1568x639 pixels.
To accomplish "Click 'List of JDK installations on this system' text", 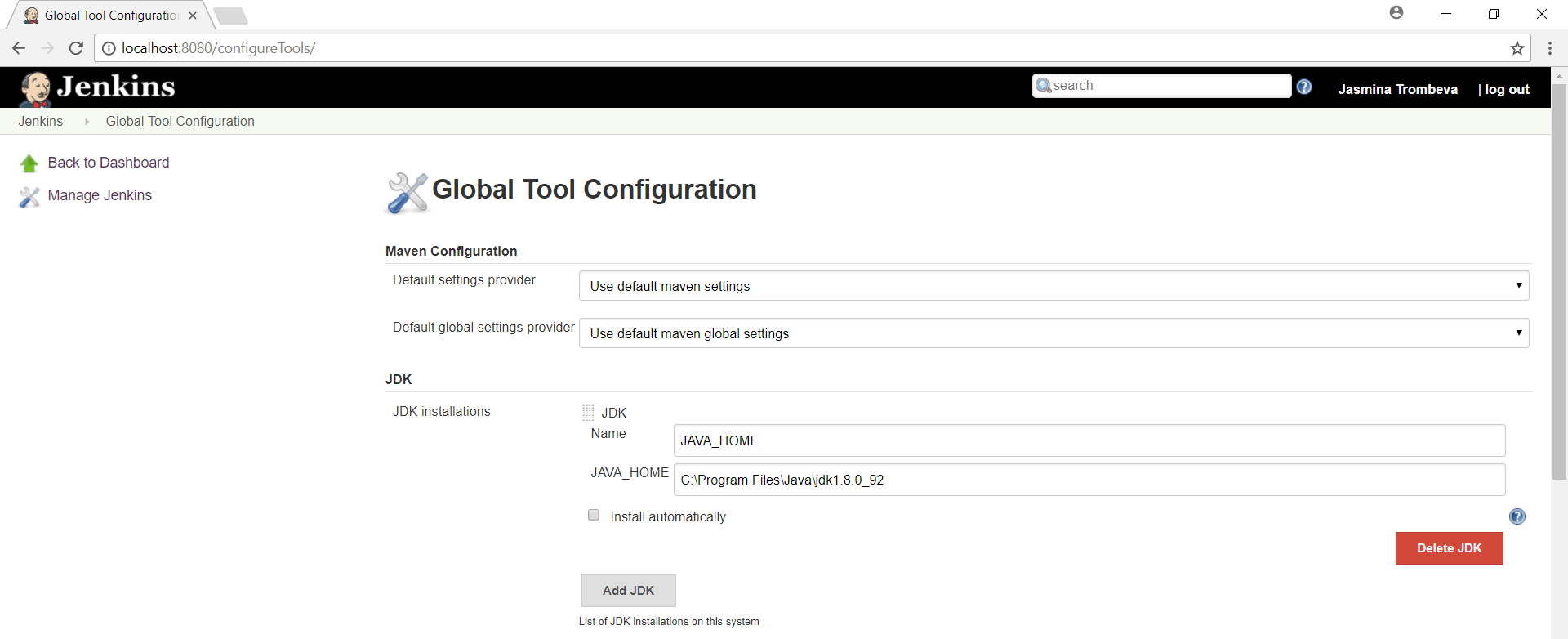I will pyautogui.click(x=669, y=622).
